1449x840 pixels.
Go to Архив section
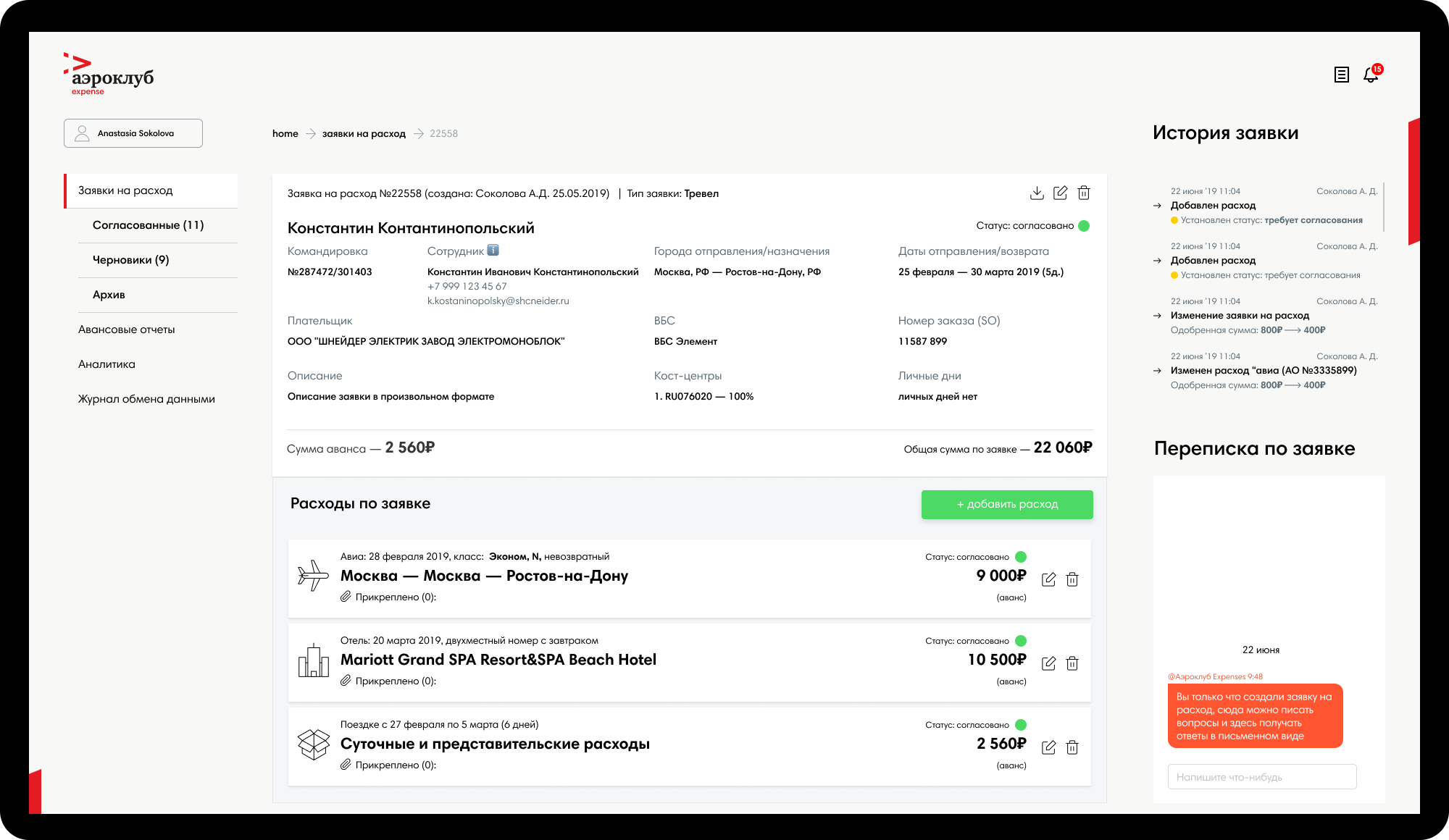(109, 295)
